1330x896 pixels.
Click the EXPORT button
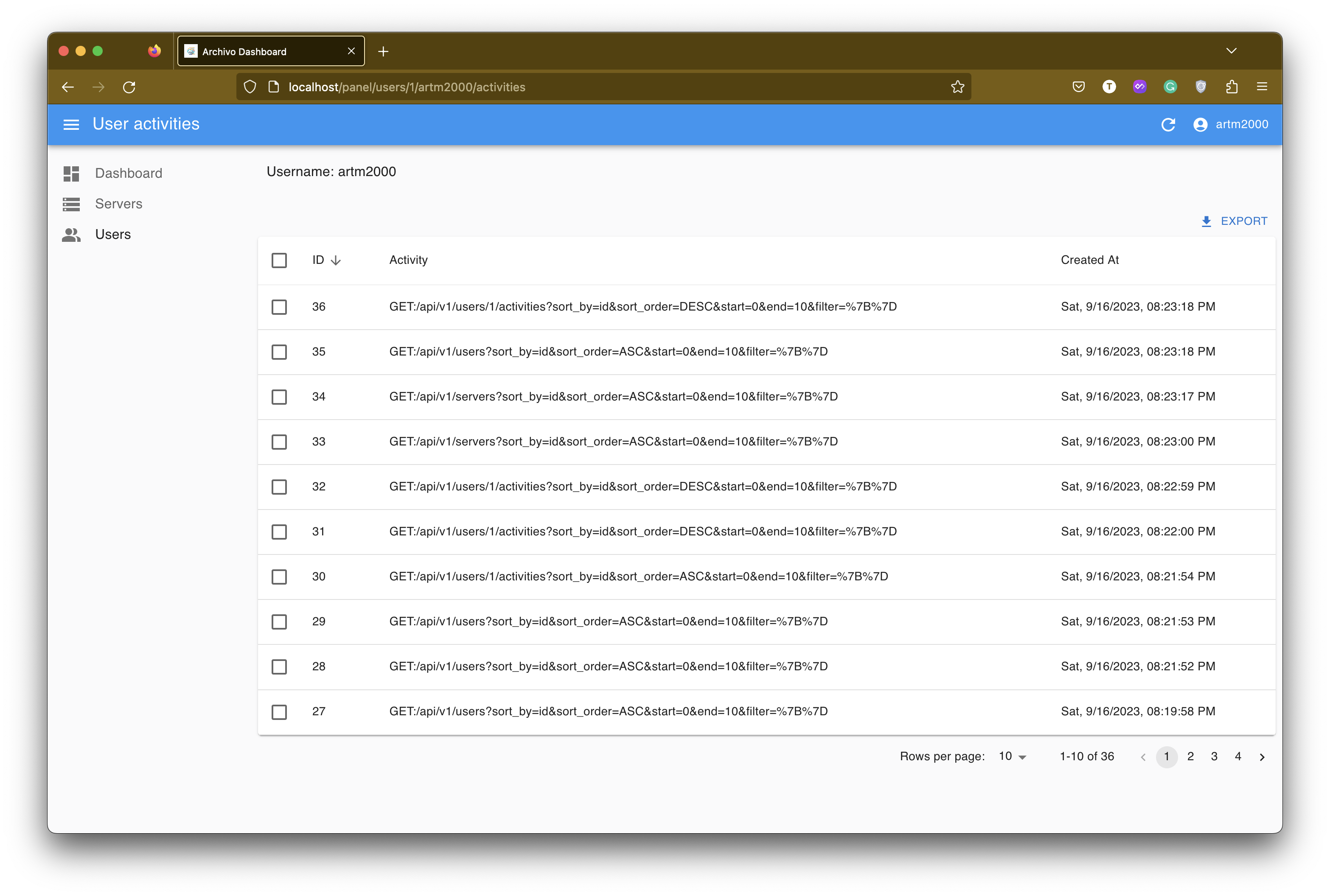click(x=1235, y=221)
